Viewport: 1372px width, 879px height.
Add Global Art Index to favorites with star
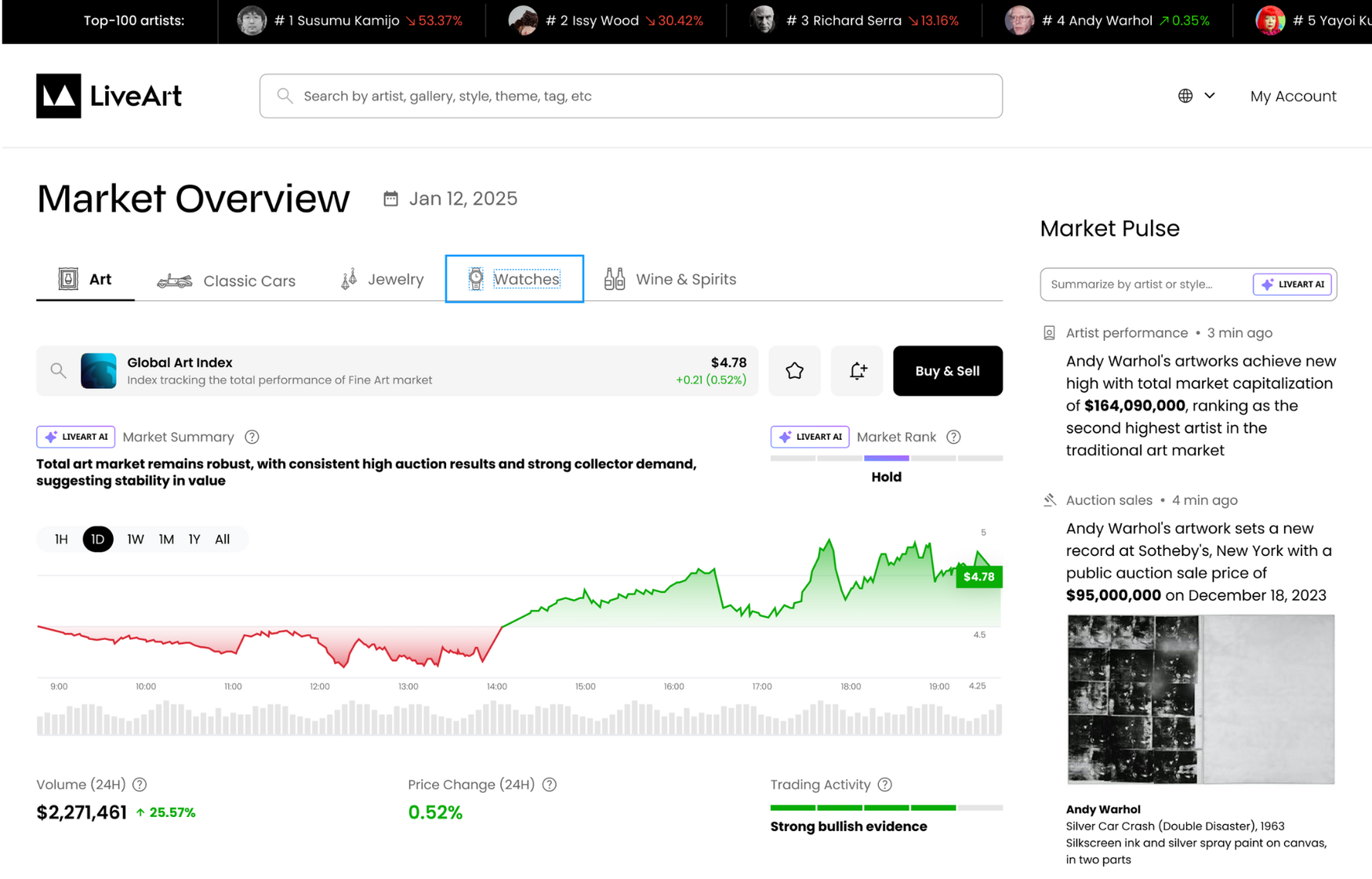794,371
